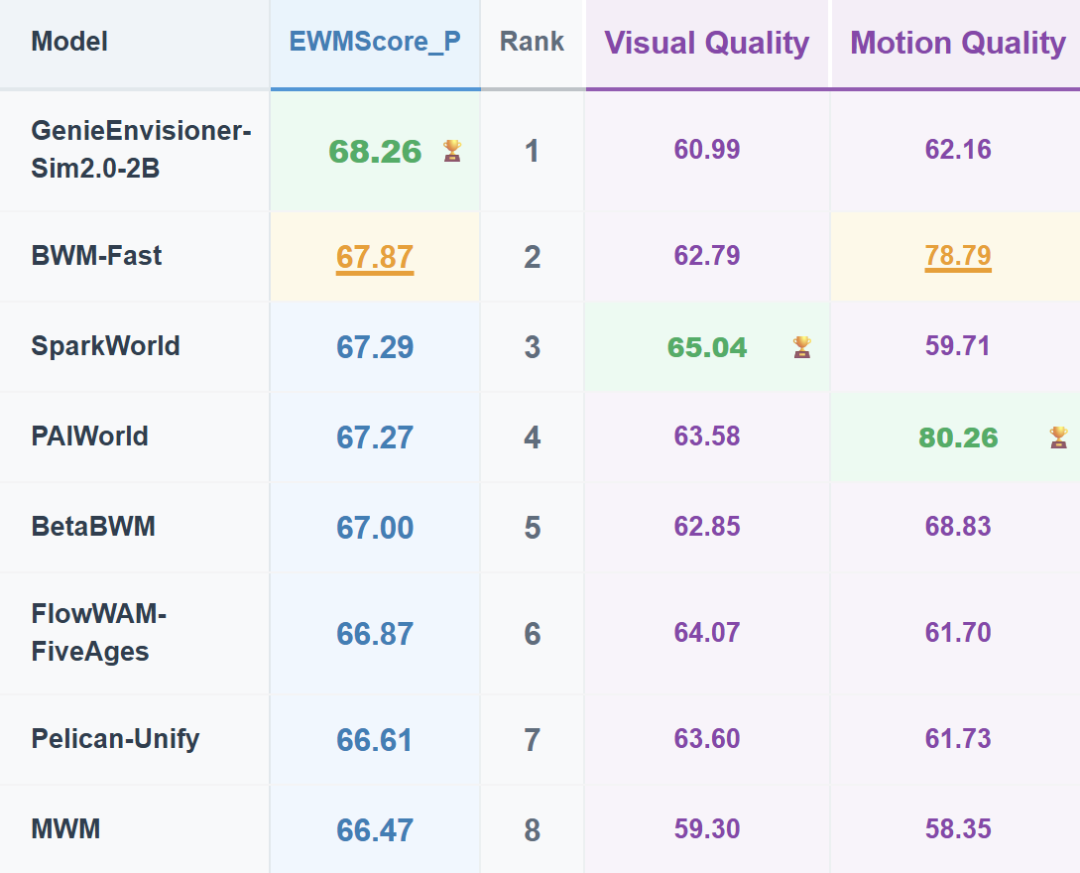This screenshot has width=1080, height=873.
Task: Click the trophy icon beside 68.26
Action: point(452,150)
